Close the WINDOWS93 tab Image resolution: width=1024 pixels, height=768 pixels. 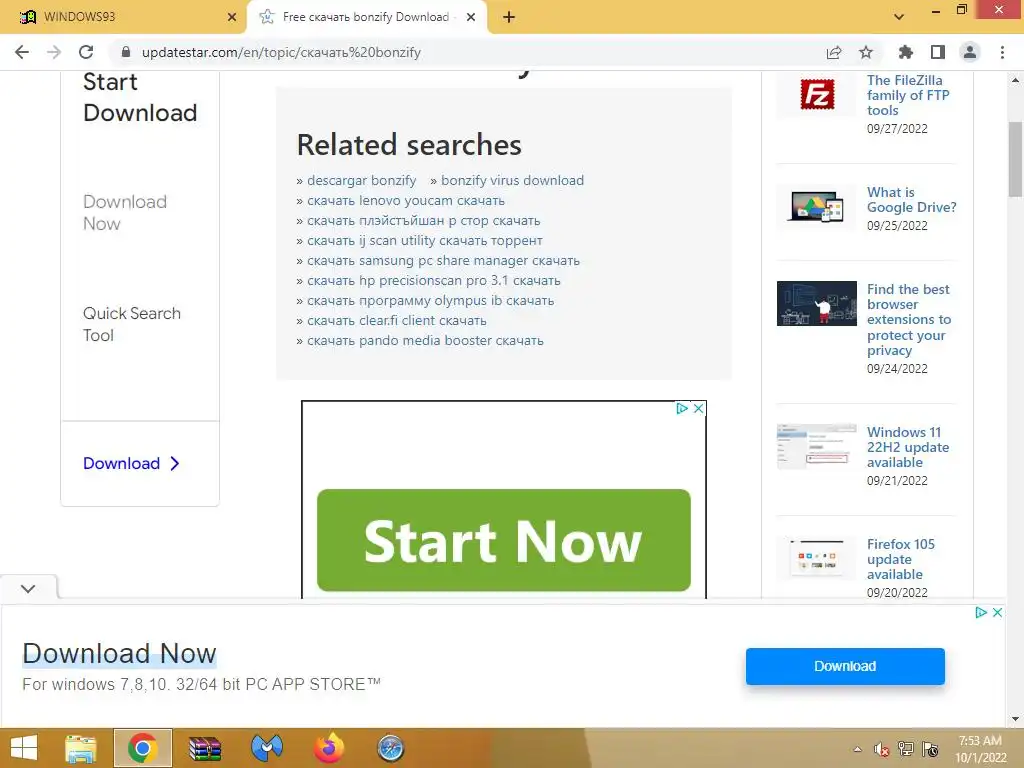pos(232,17)
